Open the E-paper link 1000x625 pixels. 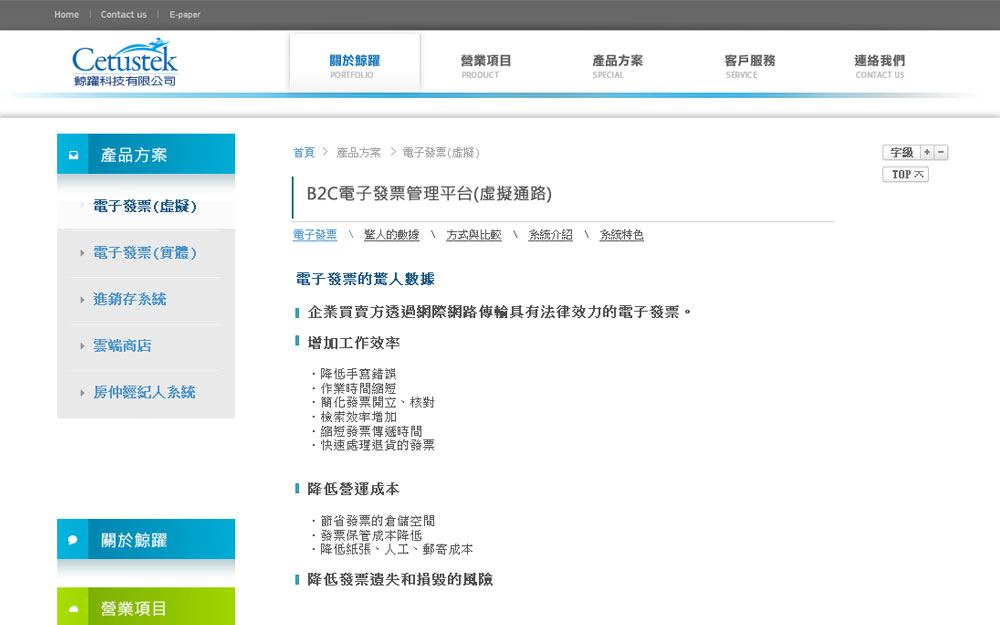click(x=185, y=15)
